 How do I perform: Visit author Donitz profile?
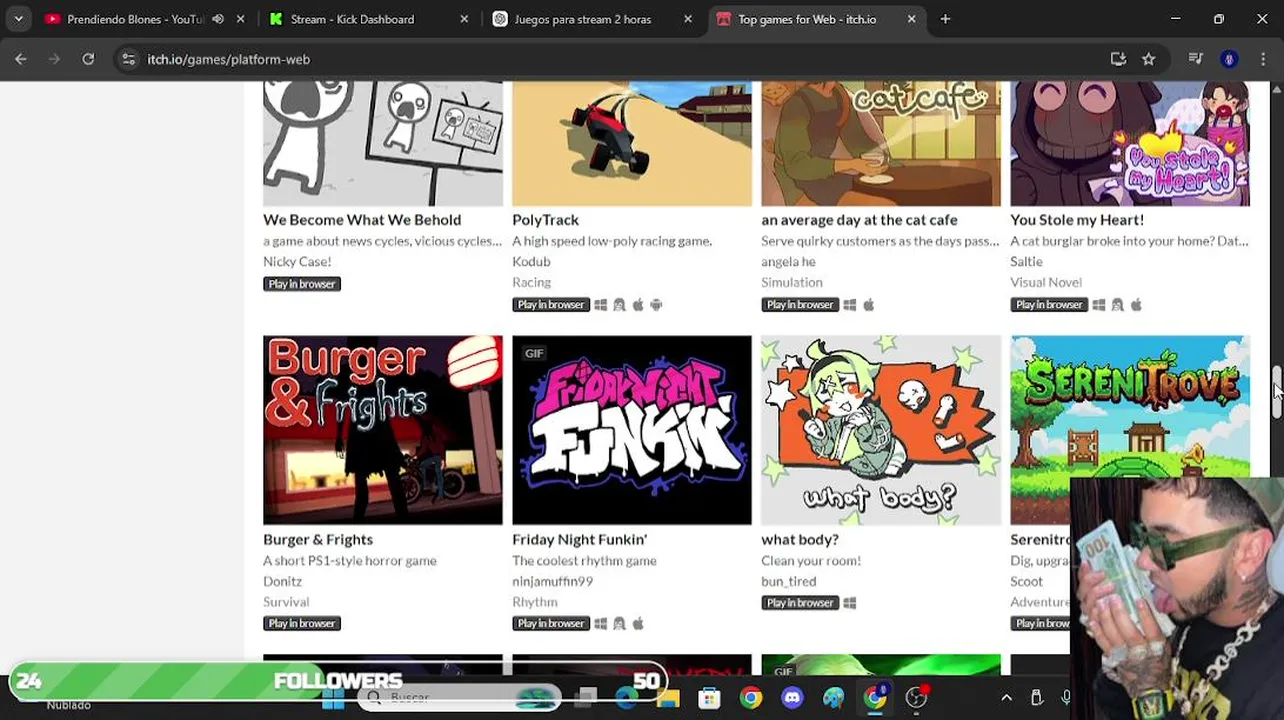pos(282,581)
